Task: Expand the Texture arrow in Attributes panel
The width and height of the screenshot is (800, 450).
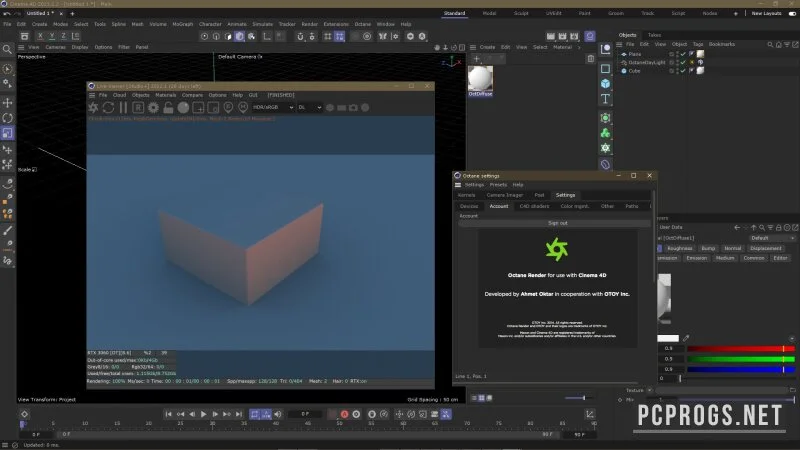Action: 649,390
